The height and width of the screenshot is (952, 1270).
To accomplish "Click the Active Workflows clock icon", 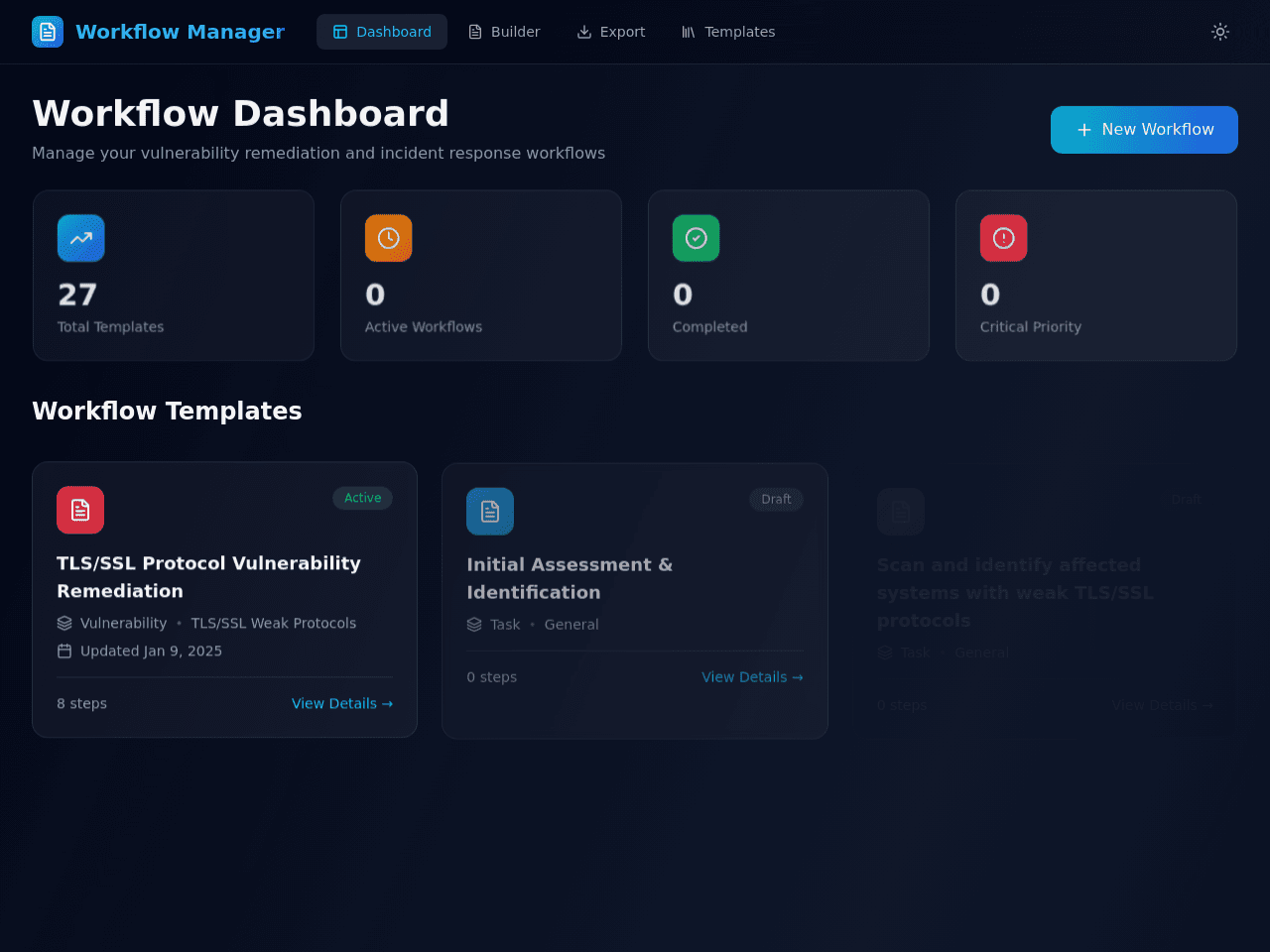I will point(389,238).
